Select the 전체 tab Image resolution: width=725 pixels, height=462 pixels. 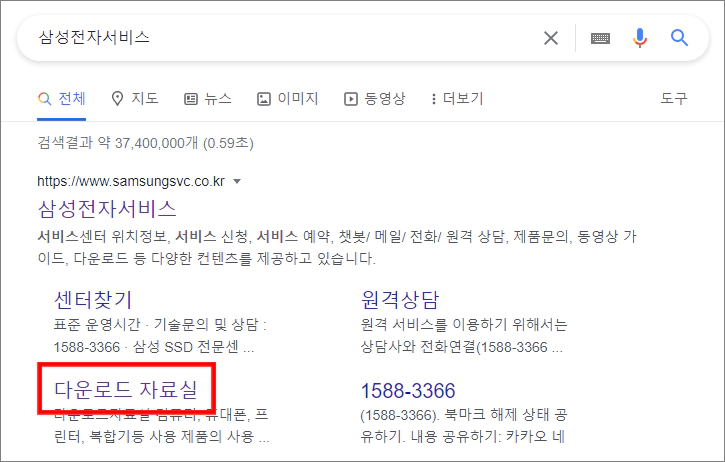click(x=61, y=99)
